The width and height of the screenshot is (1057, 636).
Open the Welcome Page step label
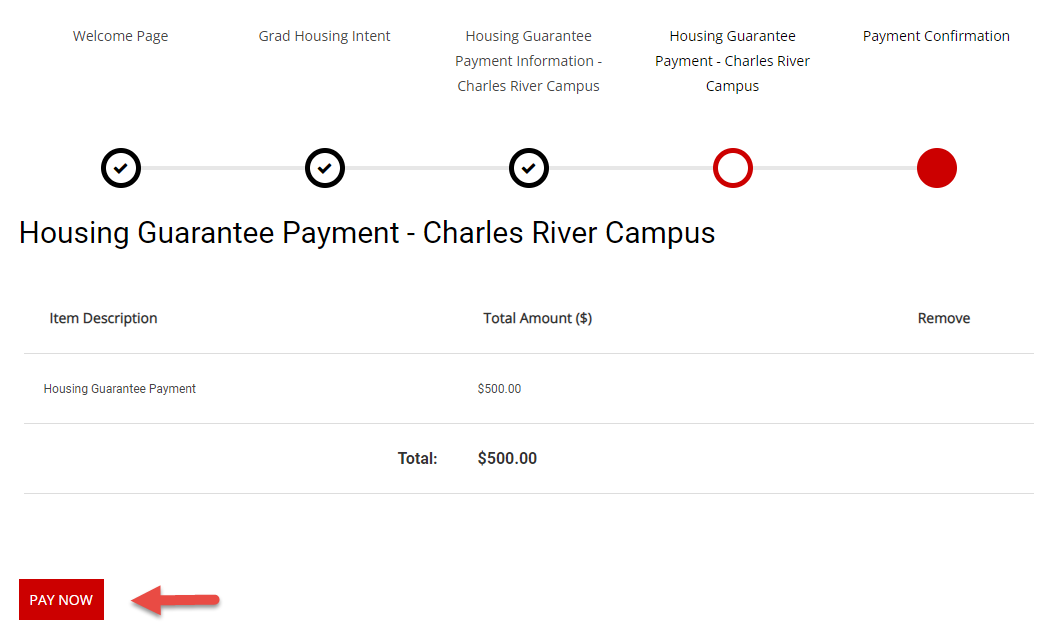pyautogui.click(x=121, y=36)
